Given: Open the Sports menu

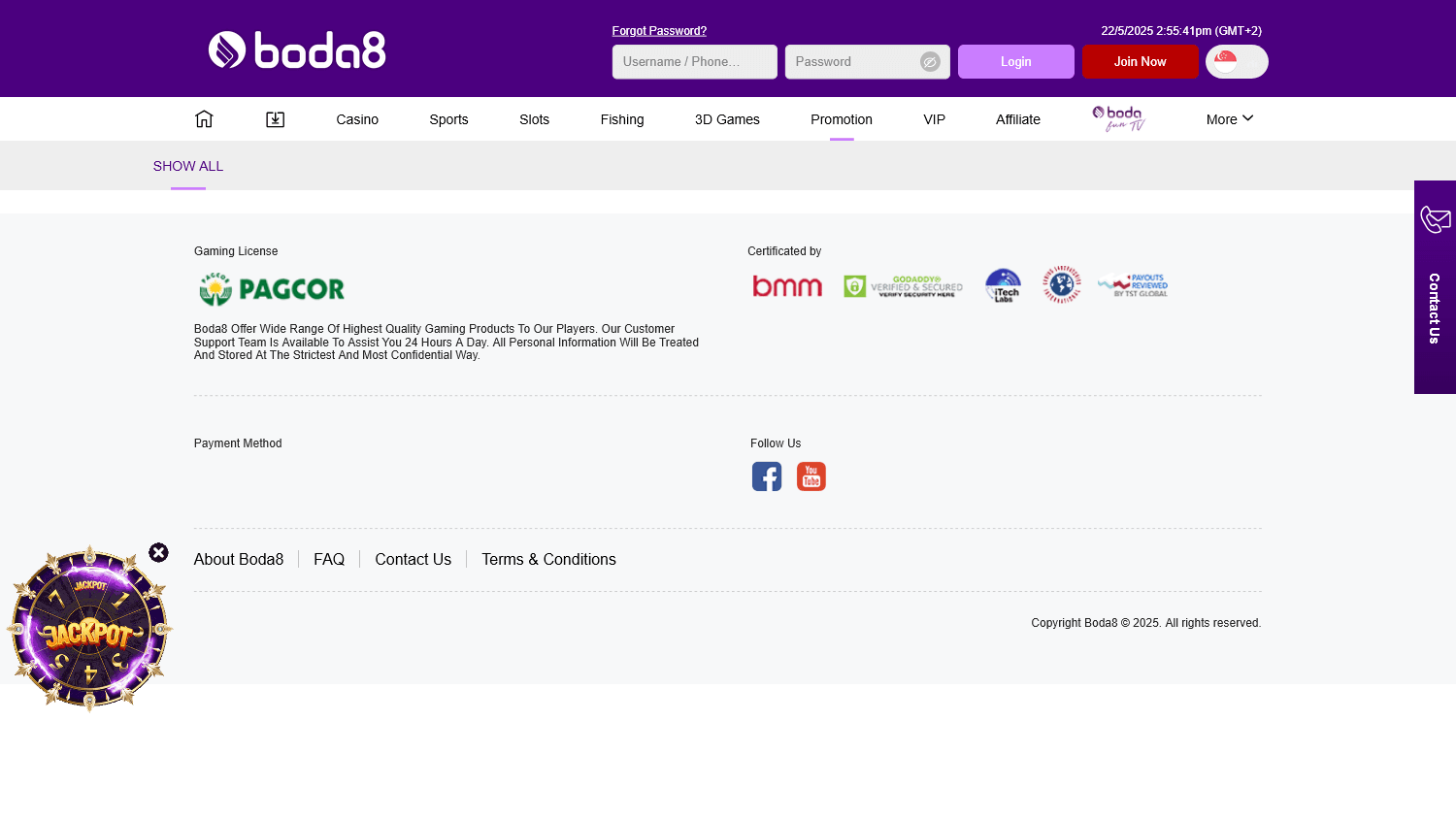Looking at the screenshot, I should coord(448,119).
